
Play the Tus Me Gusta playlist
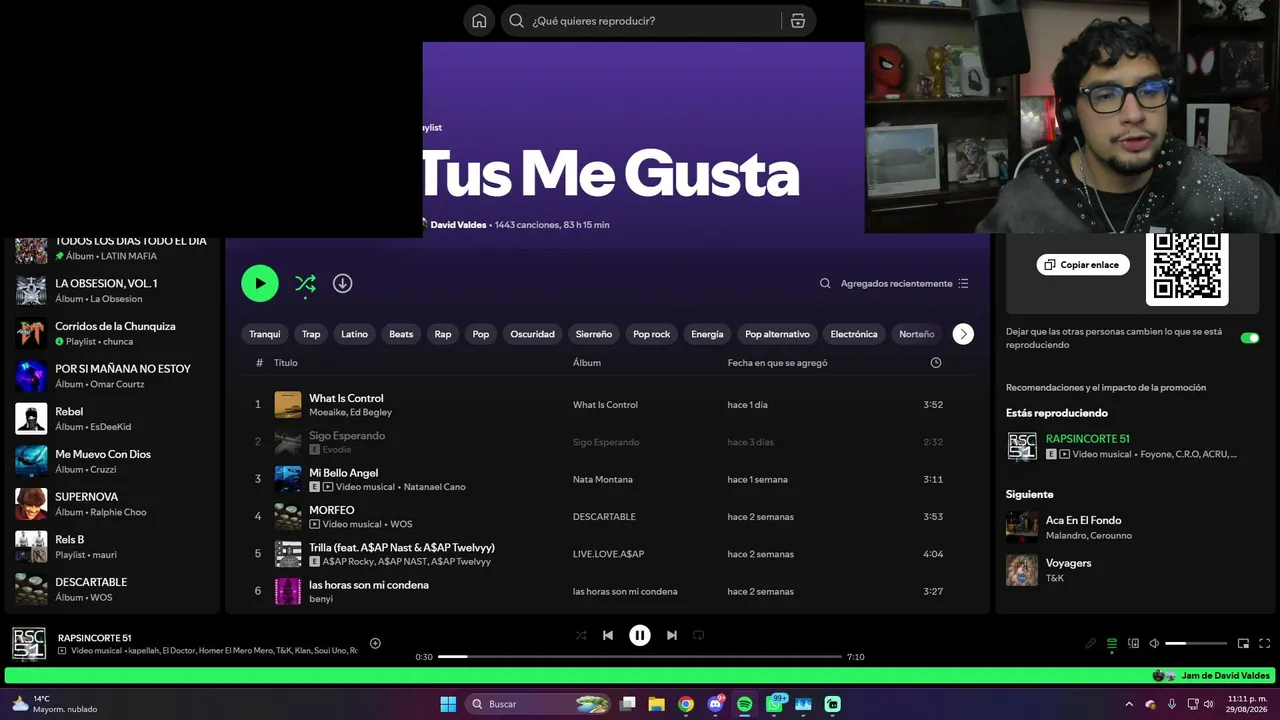[x=260, y=284]
